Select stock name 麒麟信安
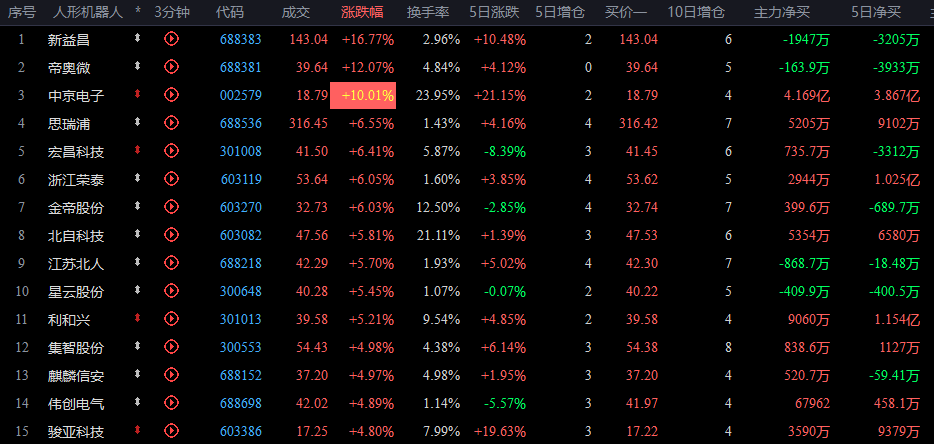Screen dimensions: 934x444 pos(76,376)
